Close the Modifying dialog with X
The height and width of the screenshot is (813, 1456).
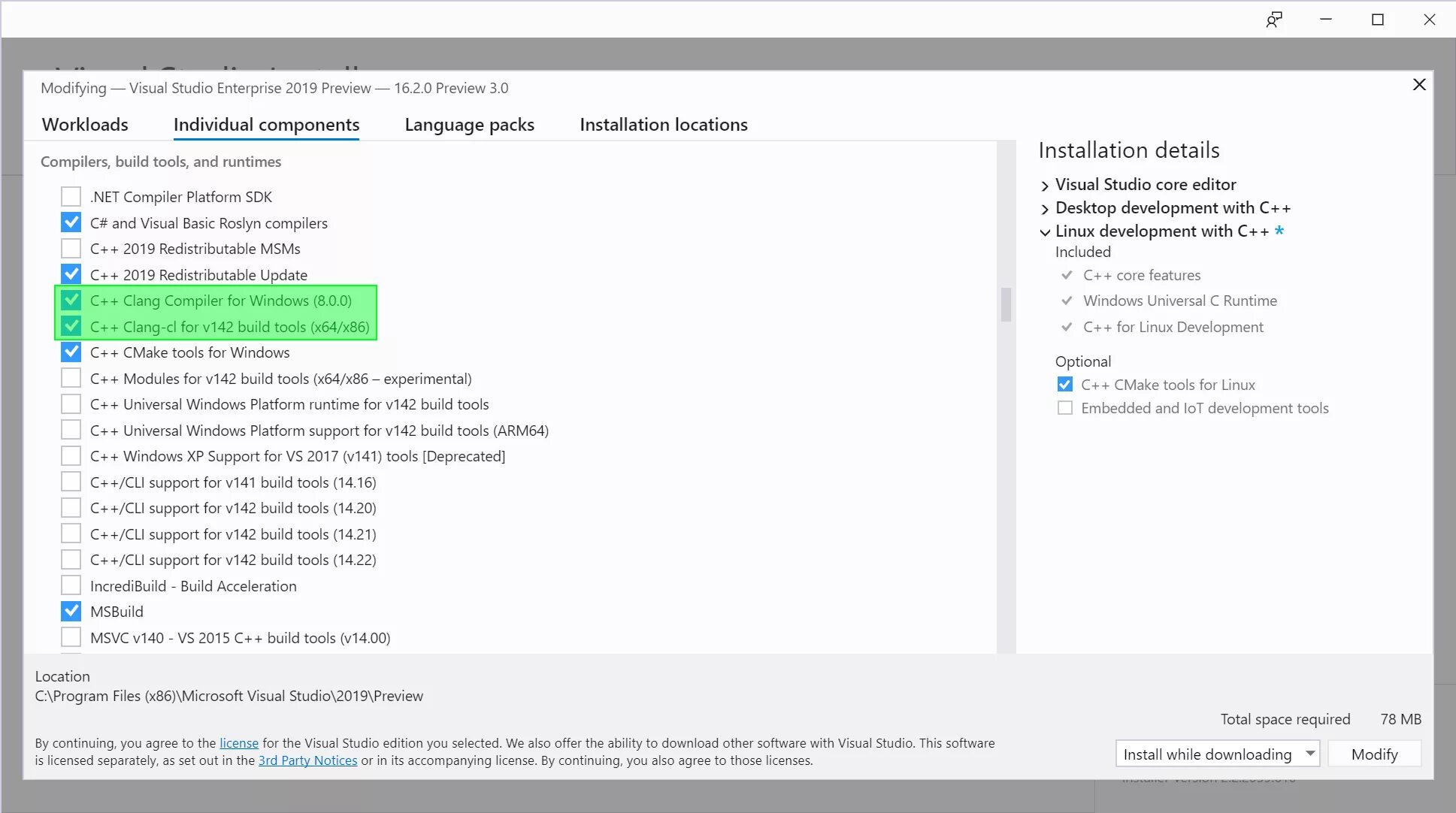(1419, 85)
